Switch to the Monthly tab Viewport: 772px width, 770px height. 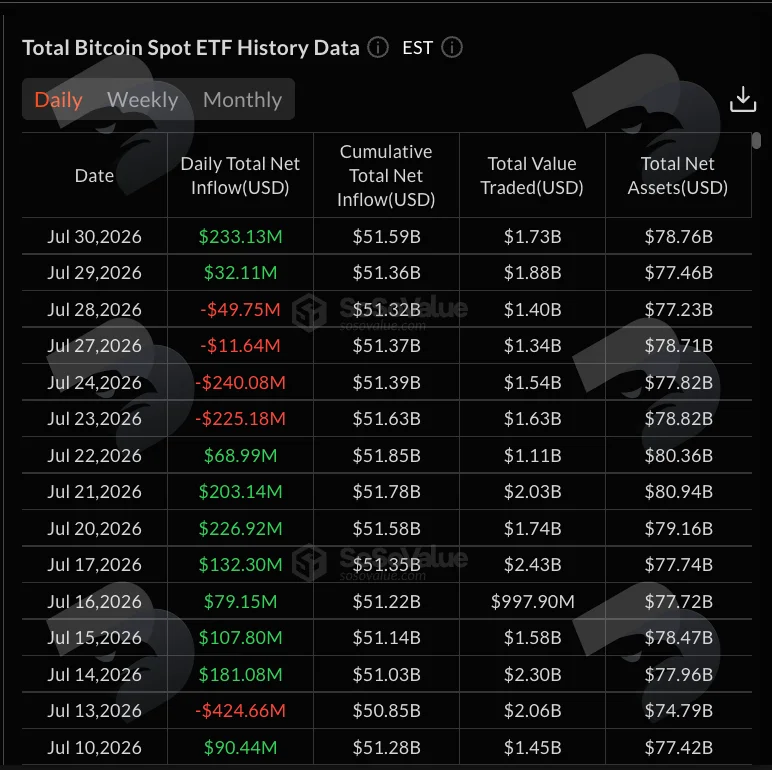click(242, 99)
